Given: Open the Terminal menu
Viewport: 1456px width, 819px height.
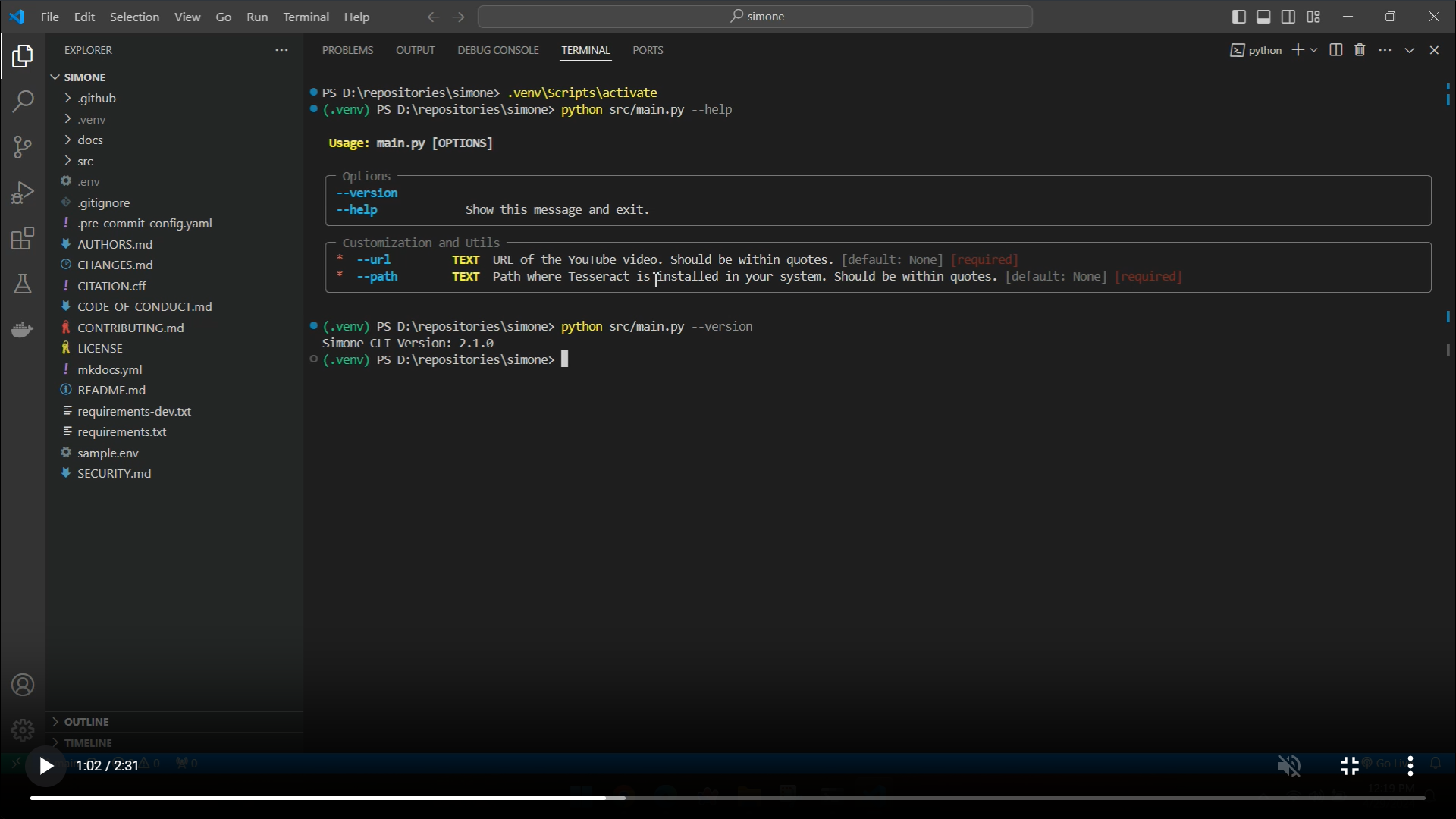Looking at the screenshot, I should click(x=306, y=17).
